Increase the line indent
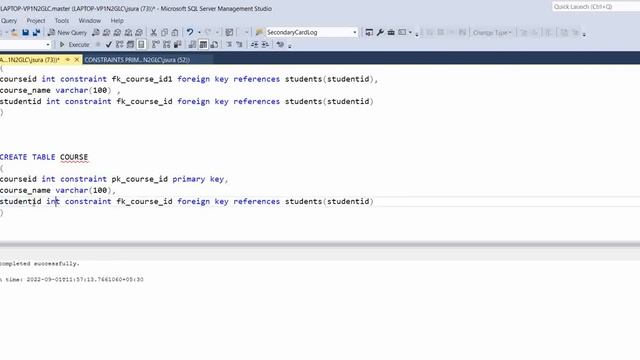 (x=265, y=44)
